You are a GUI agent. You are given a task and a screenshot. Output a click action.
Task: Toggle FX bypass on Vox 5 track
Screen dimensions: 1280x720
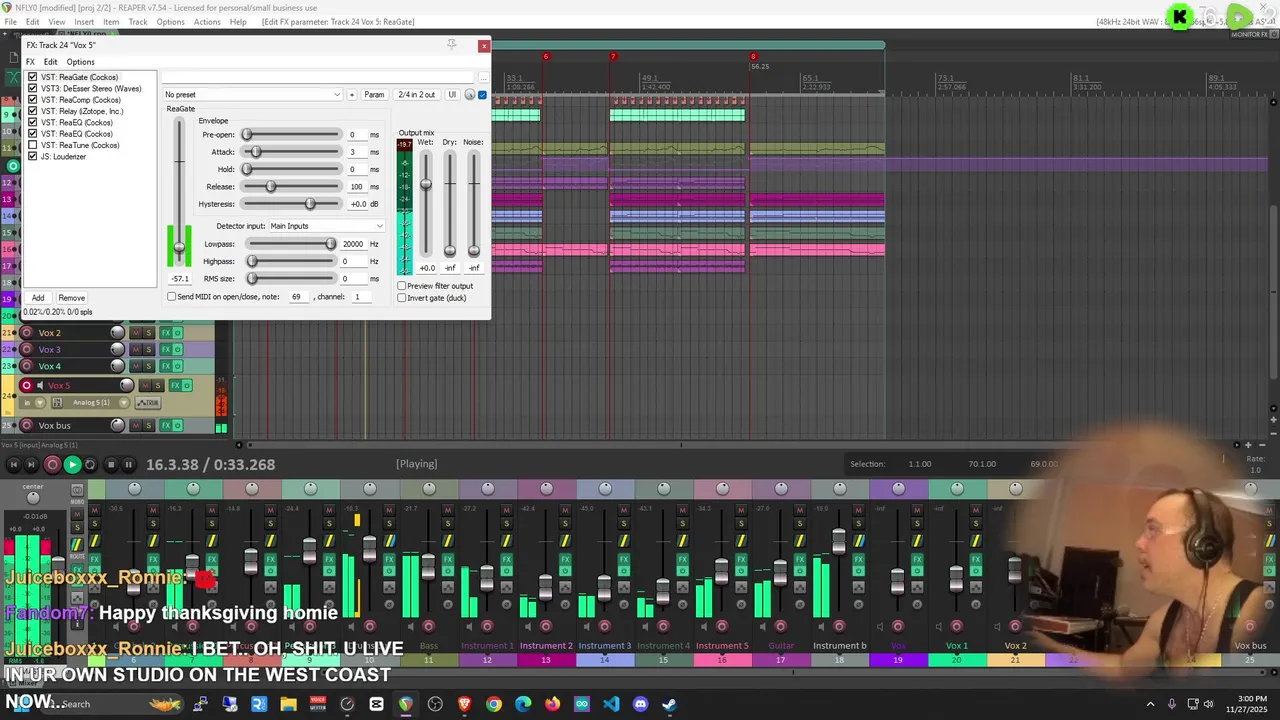(x=187, y=385)
